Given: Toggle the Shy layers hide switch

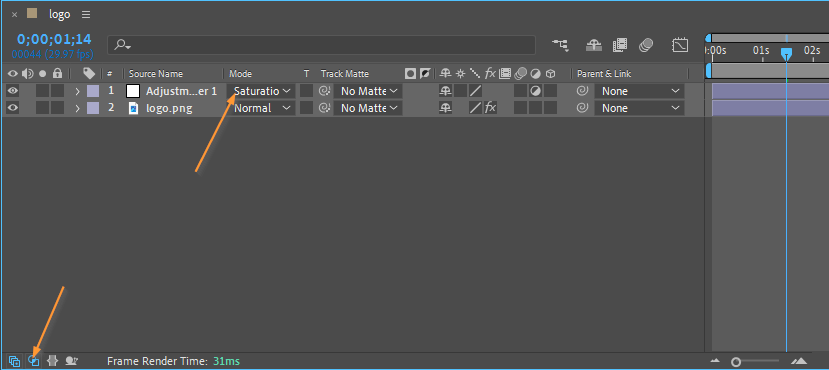Looking at the screenshot, I should [594, 45].
